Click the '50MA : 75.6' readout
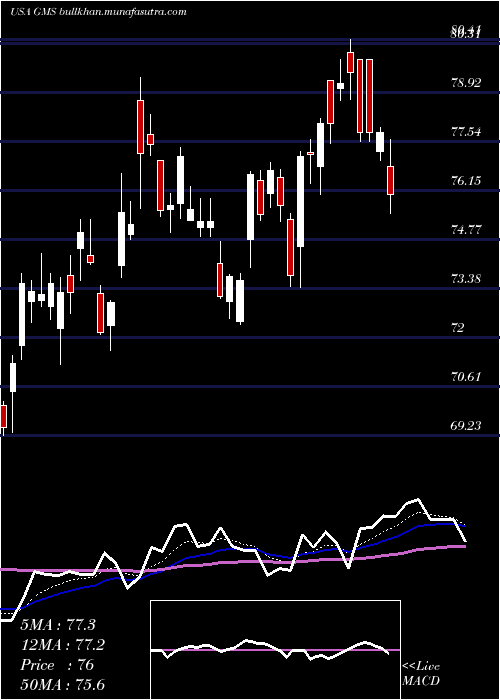The height and width of the screenshot is (700, 500). 63,685
